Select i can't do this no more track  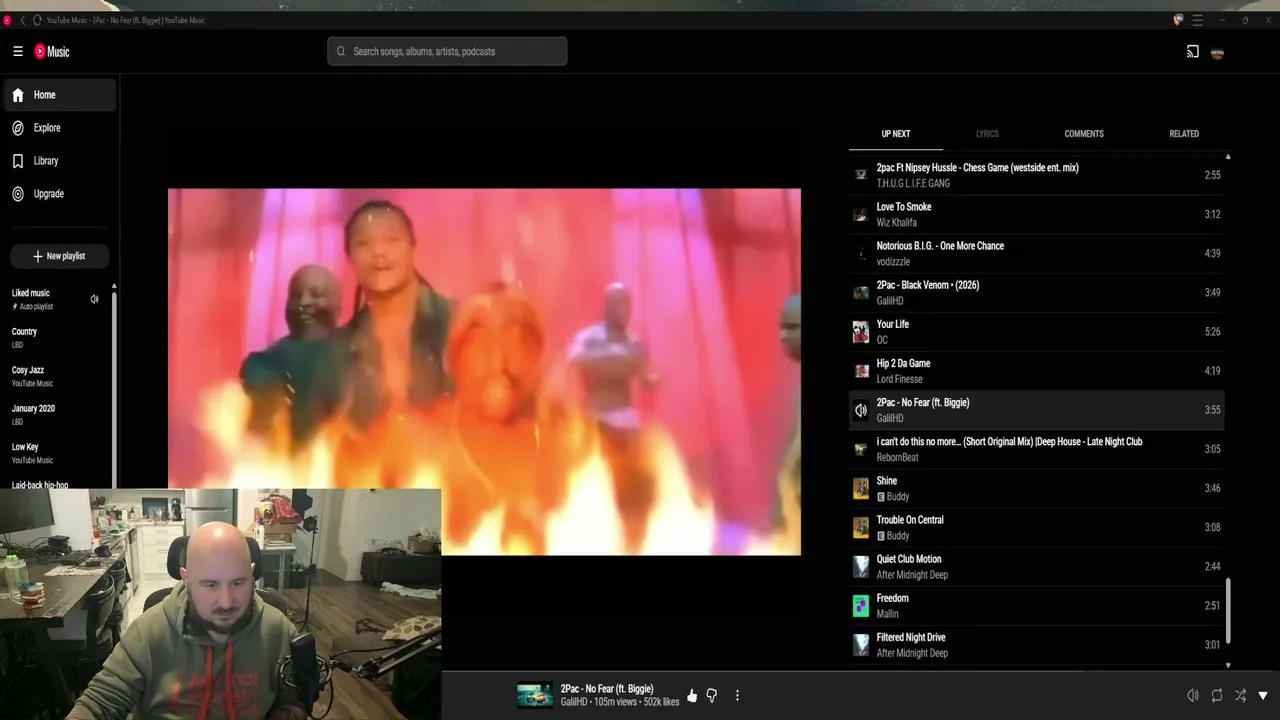tap(1036, 449)
